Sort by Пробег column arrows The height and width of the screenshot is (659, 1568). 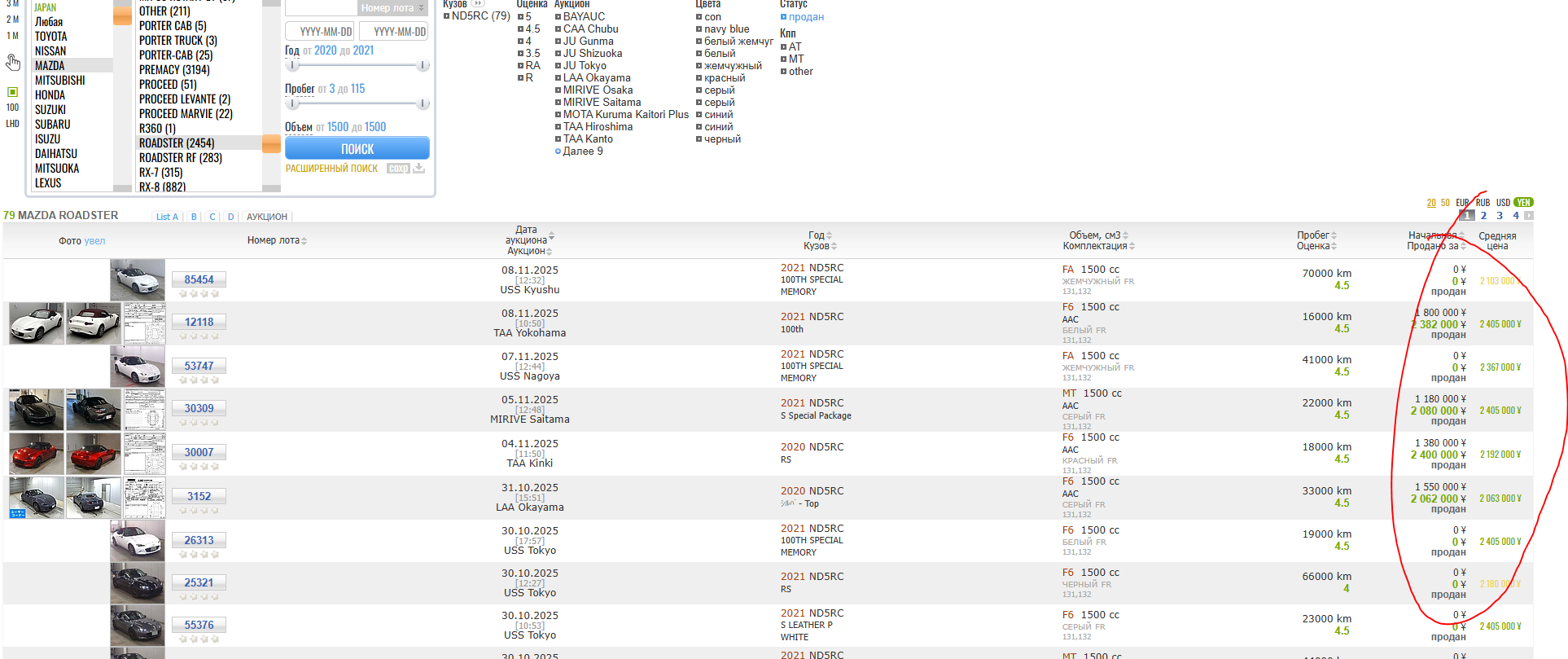[1334, 235]
